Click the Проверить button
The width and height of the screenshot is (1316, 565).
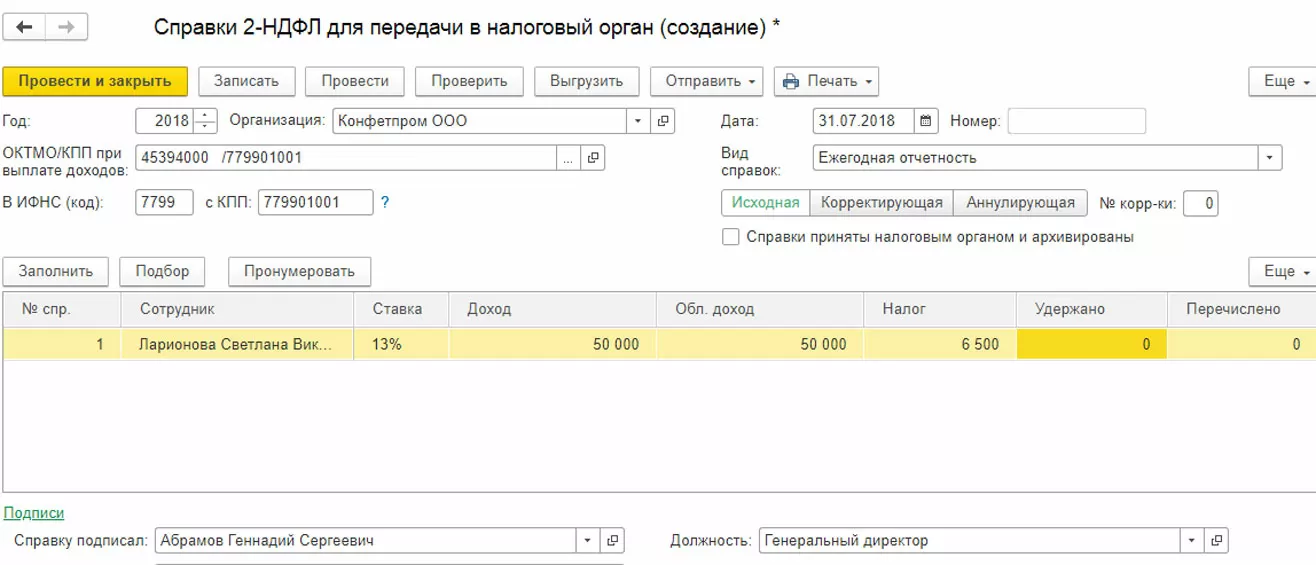[x=469, y=81]
